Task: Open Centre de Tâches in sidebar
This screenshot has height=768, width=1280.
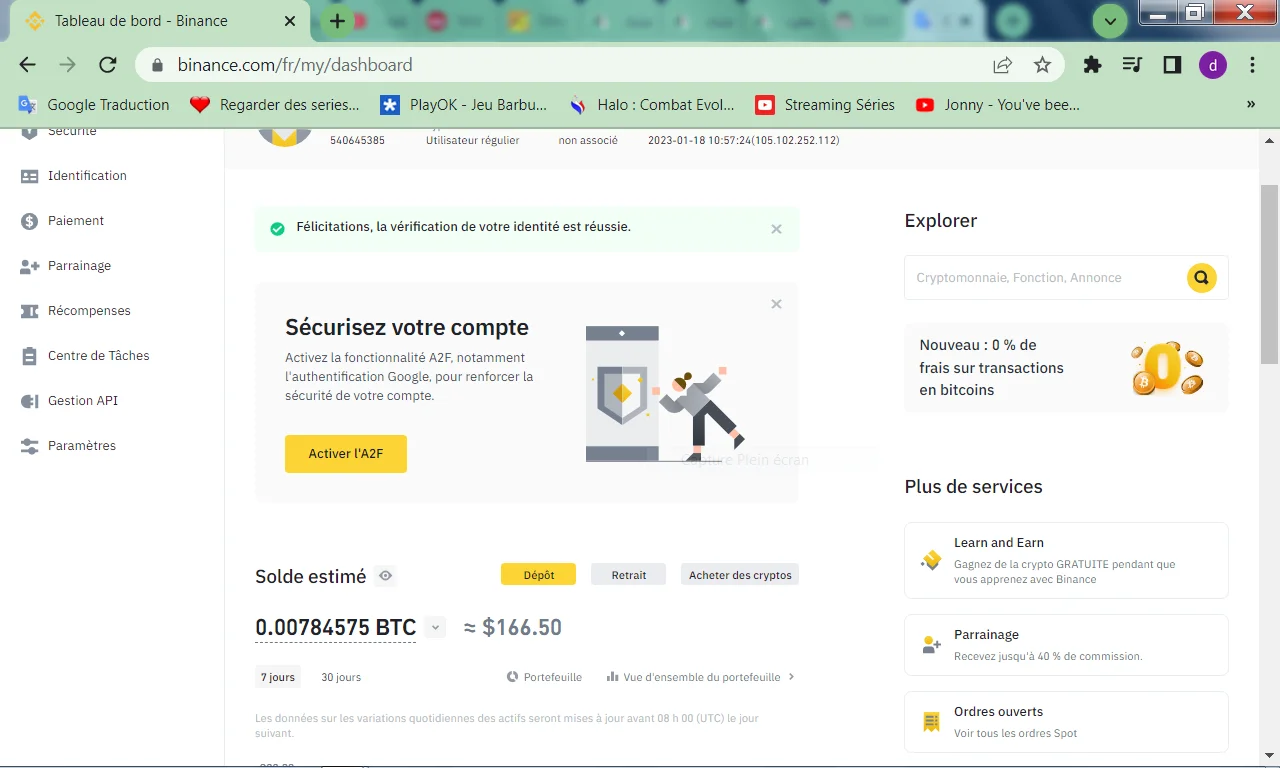Action: tap(98, 356)
